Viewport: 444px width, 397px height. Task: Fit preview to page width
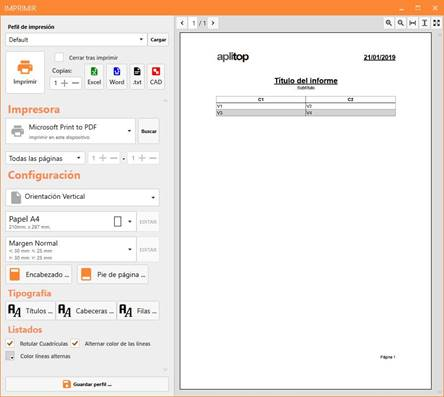[x=413, y=23]
